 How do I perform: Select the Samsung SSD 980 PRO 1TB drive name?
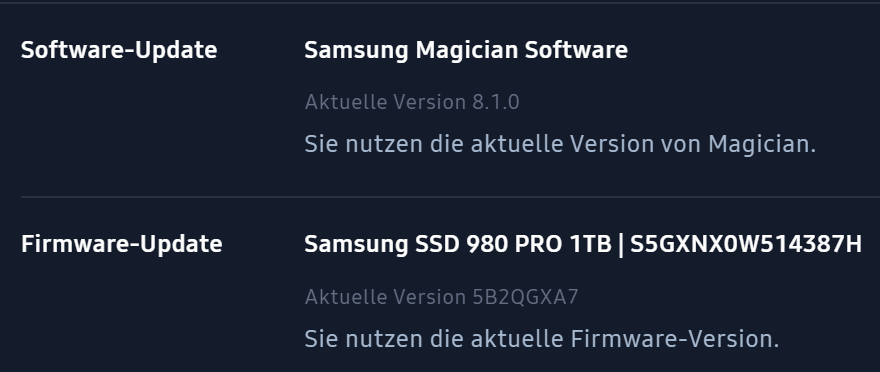pos(458,244)
